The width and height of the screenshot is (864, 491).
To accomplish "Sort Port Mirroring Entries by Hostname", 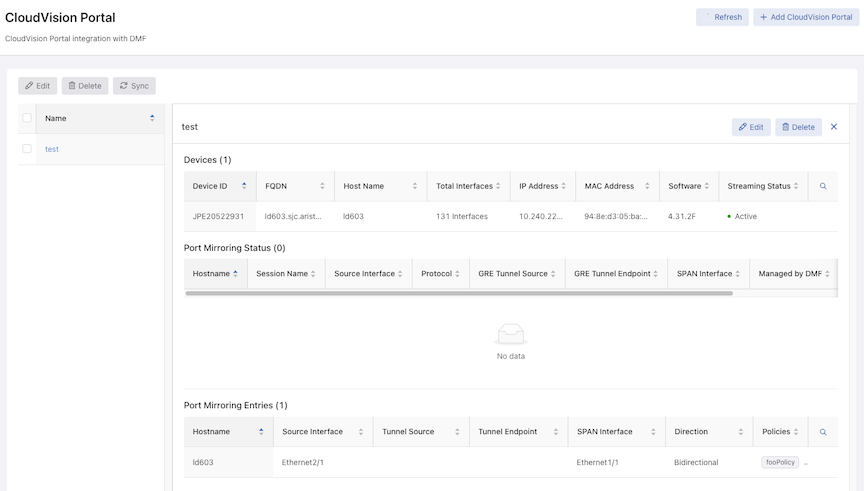I will coord(229,432).
